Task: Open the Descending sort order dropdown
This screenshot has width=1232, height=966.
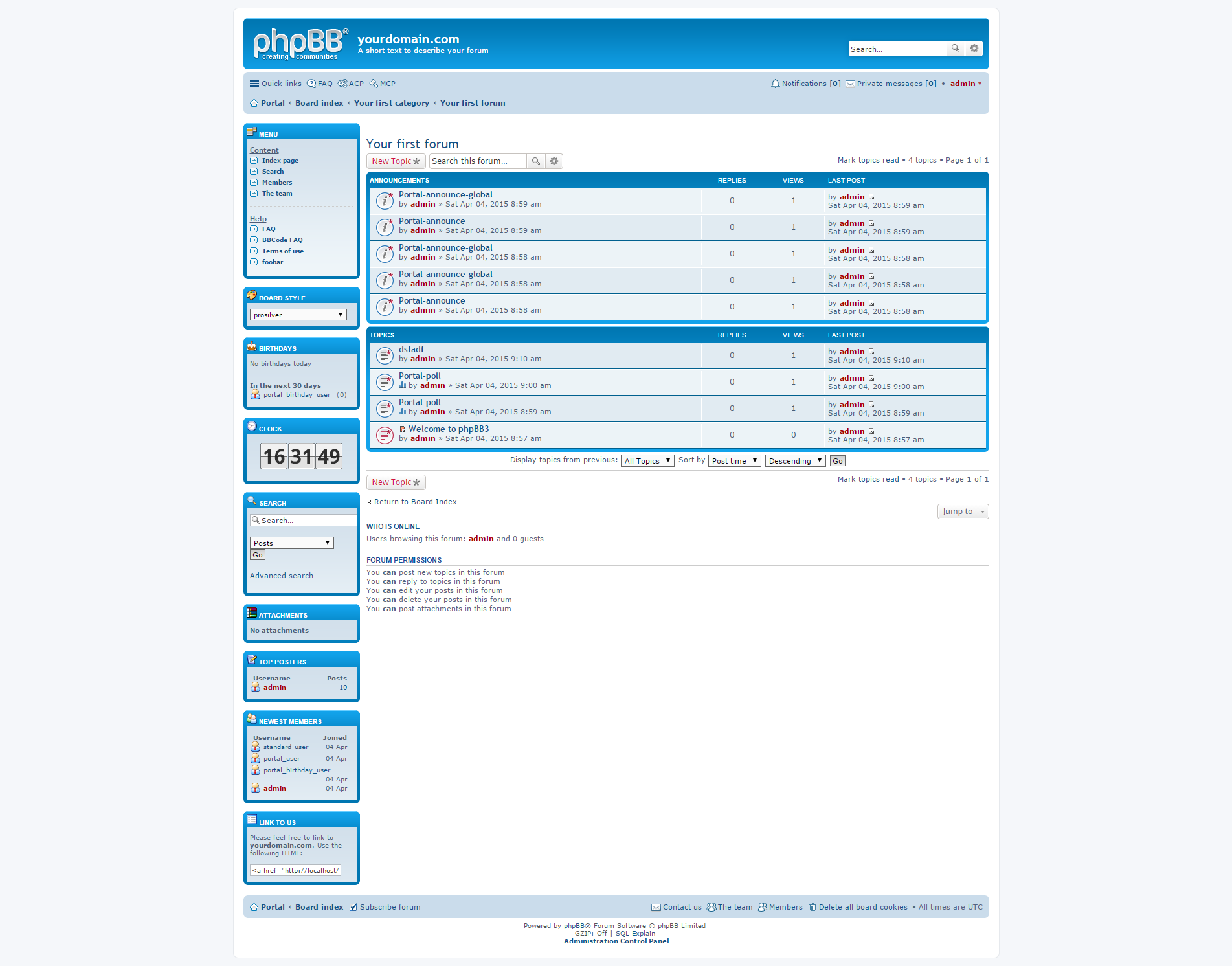Action: click(x=794, y=461)
